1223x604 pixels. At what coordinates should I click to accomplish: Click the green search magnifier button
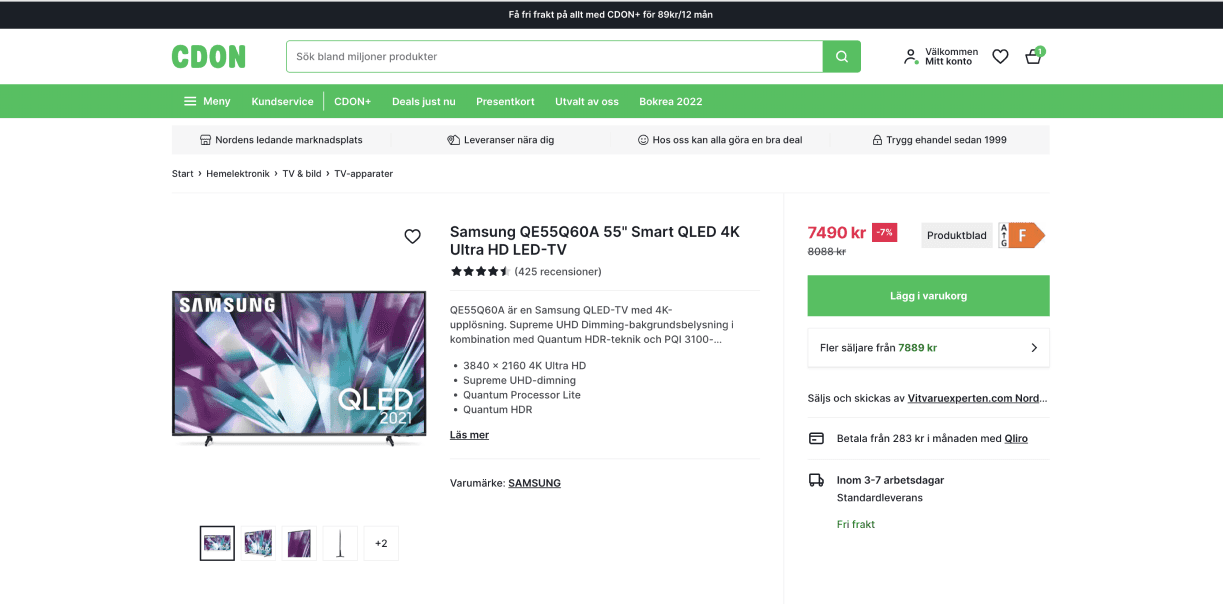842,57
